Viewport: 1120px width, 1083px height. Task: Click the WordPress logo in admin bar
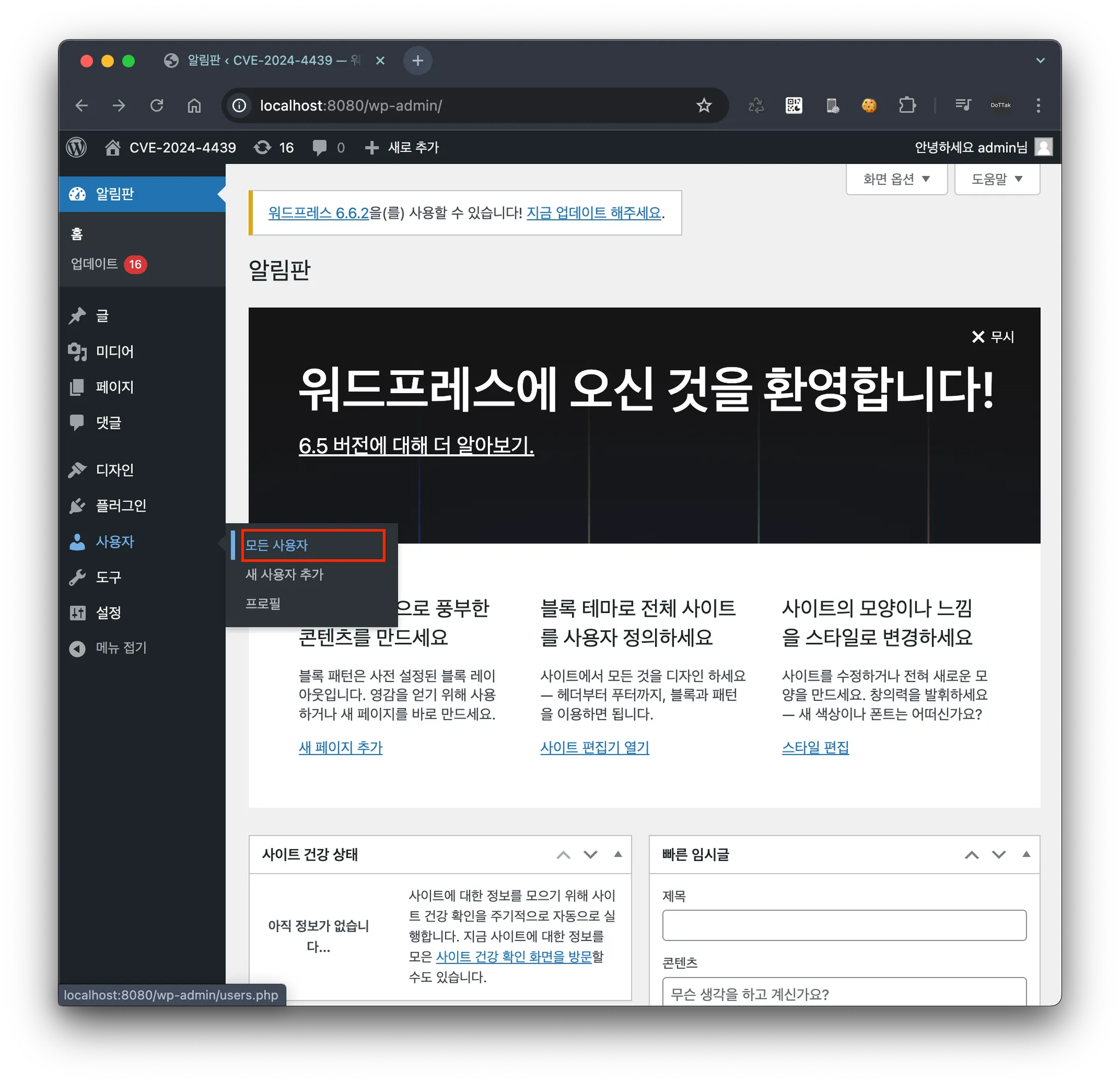77,148
